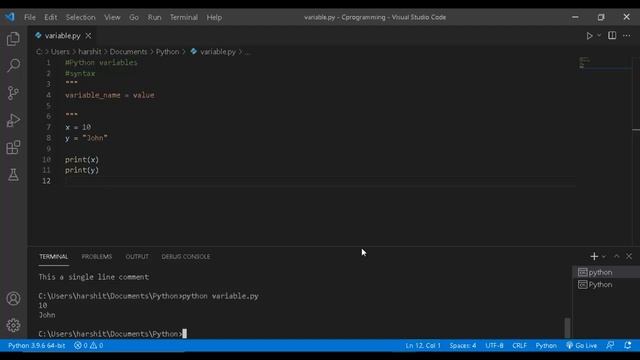Open the Extensions view

click(13, 147)
